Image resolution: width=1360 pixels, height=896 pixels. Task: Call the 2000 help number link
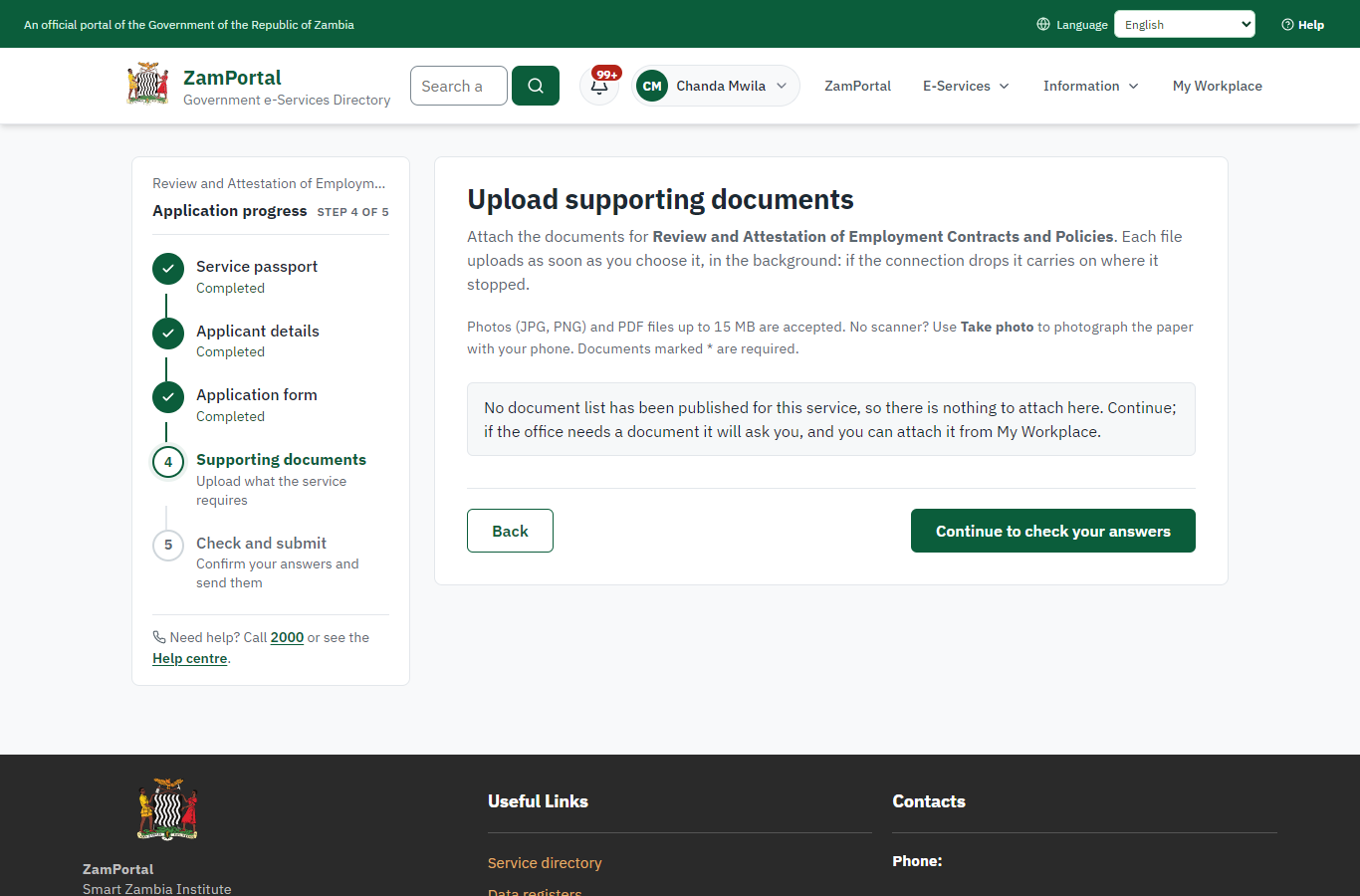287,637
